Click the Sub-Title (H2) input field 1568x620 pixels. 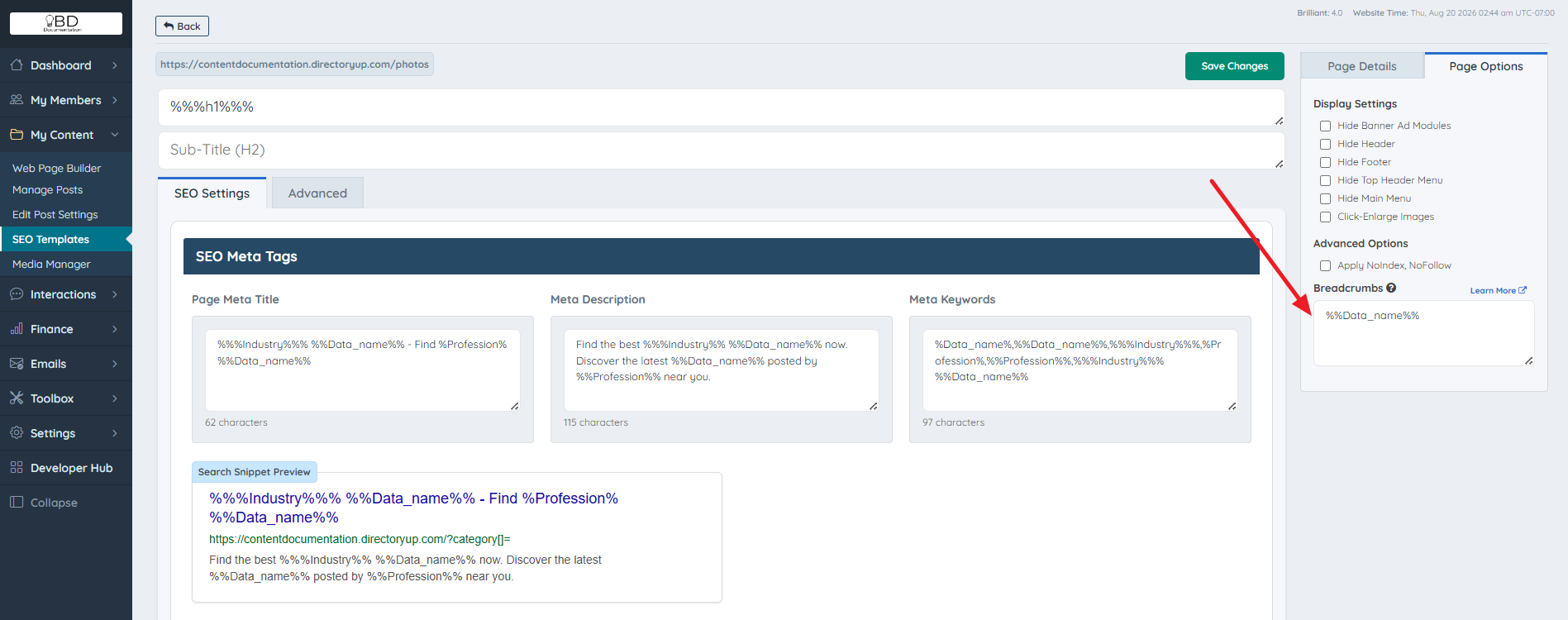click(x=722, y=150)
